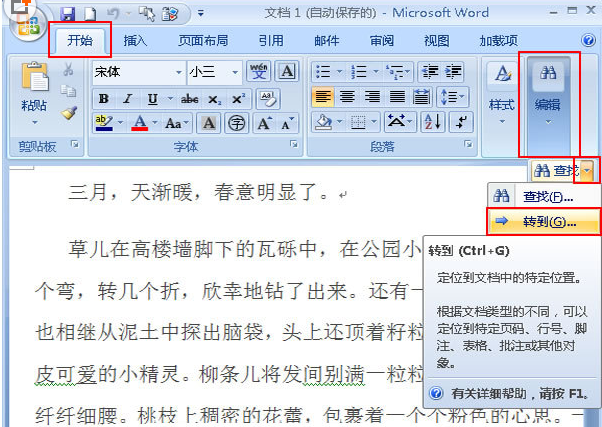Save document from quick access toolbar
The height and width of the screenshot is (427, 602).
[67, 14]
